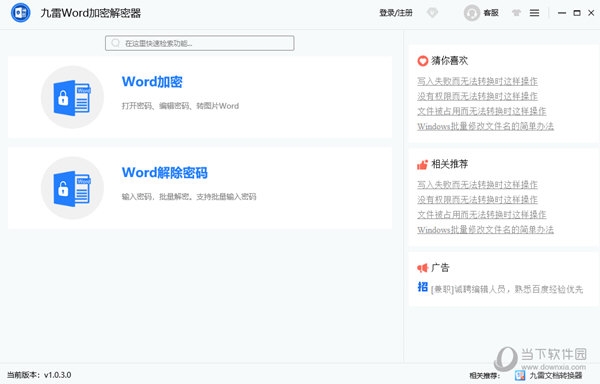Open Windows批量修改文件名 link under 相关推荐 panel
The width and height of the screenshot is (600, 384).
pos(485,229)
